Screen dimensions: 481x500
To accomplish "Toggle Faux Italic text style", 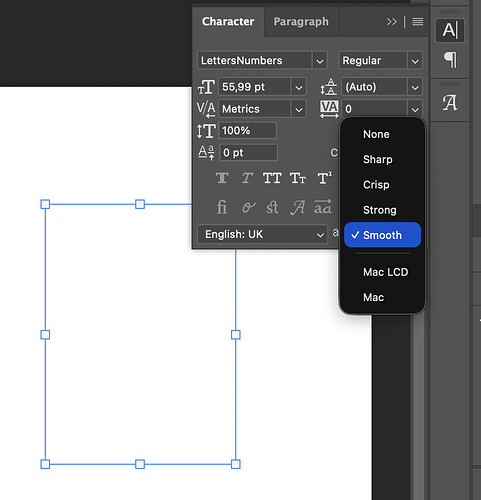I will point(247,178).
